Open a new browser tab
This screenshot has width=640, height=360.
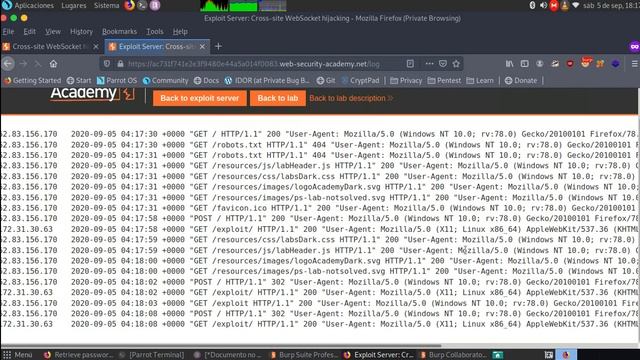(x=218, y=47)
